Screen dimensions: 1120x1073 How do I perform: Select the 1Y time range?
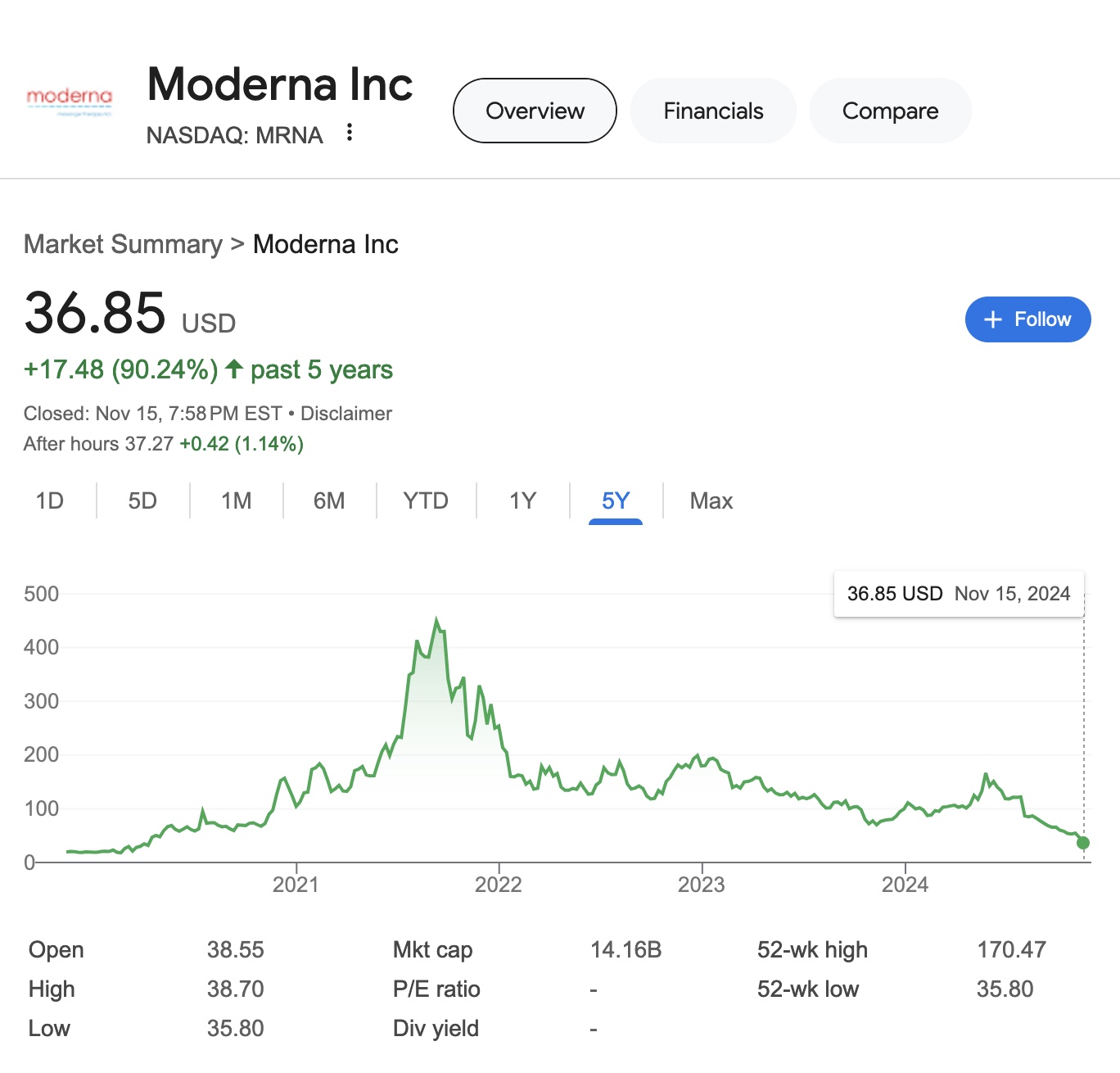[522, 500]
